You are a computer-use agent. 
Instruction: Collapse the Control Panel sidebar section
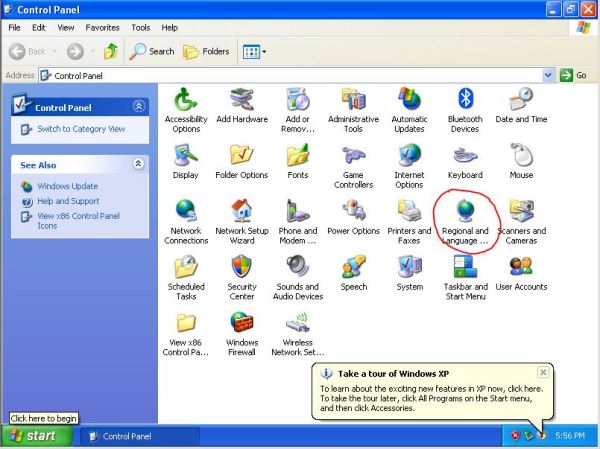[139, 106]
